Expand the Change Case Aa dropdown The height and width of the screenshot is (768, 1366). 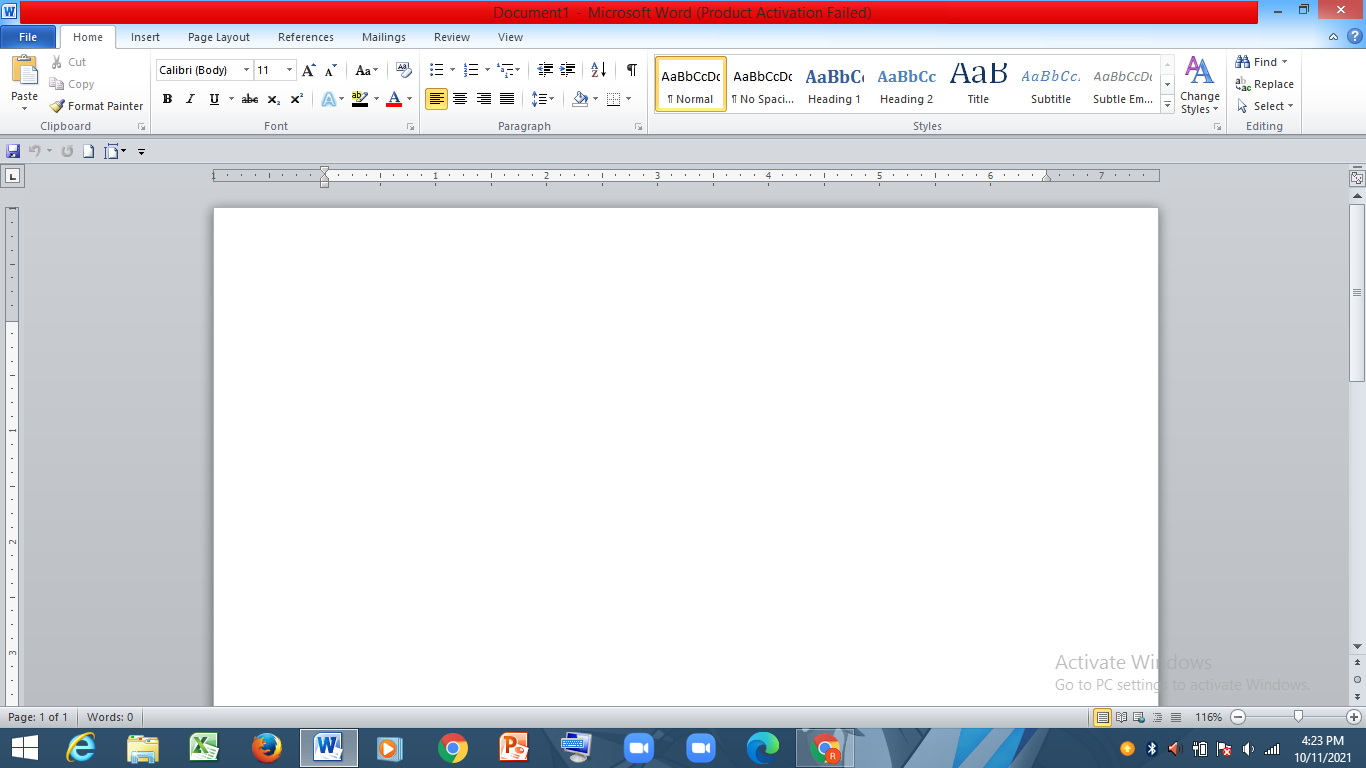367,70
